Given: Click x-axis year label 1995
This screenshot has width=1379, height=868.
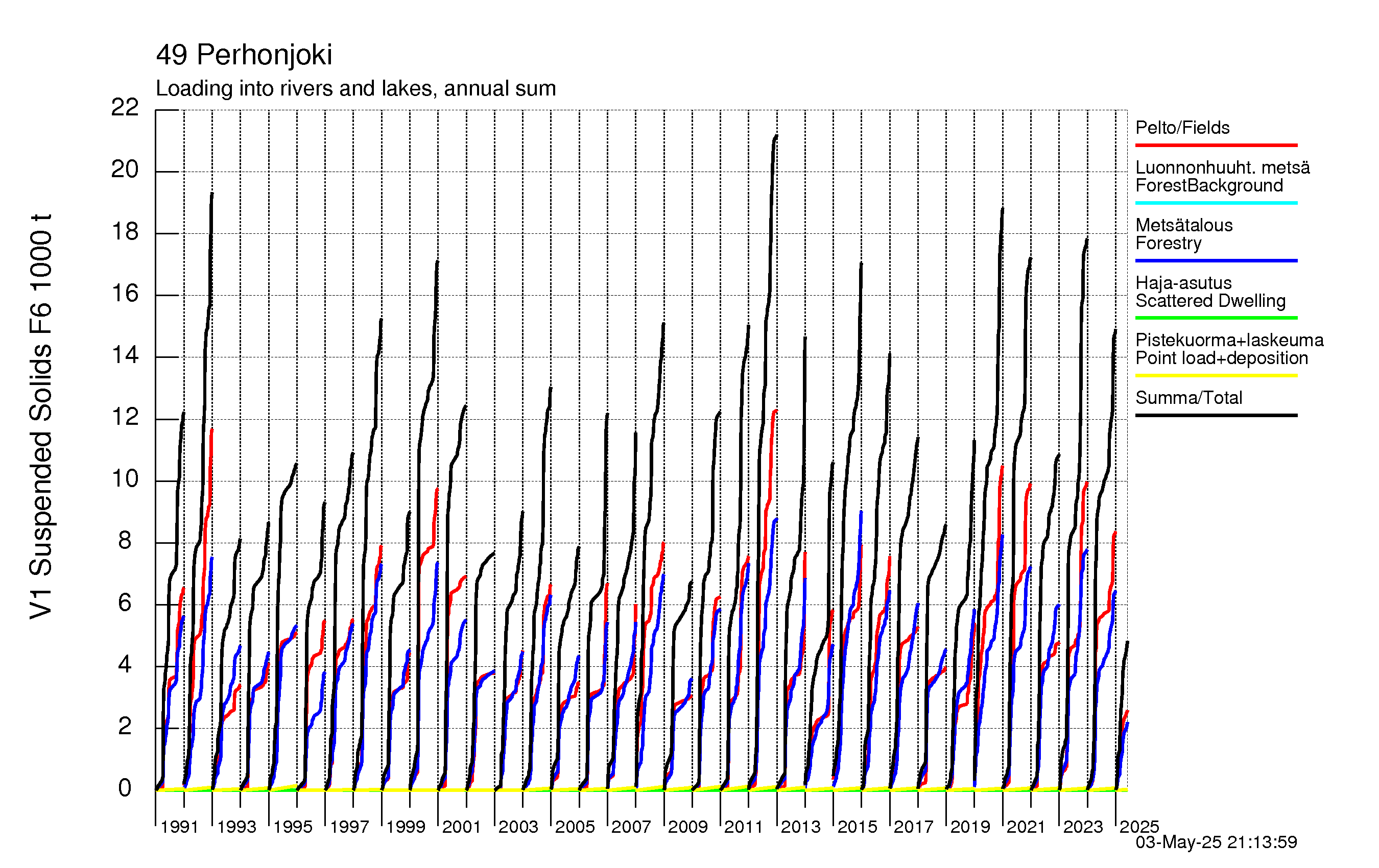Looking at the screenshot, I should 293,827.
